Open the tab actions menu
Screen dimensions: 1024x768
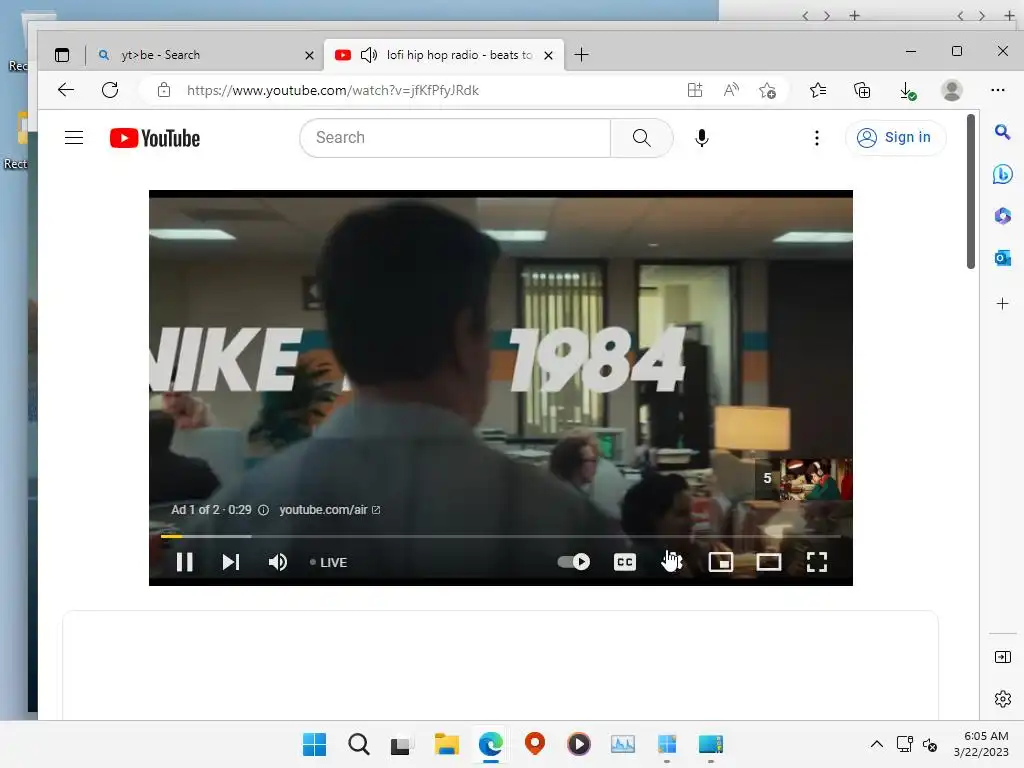(62, 55)
